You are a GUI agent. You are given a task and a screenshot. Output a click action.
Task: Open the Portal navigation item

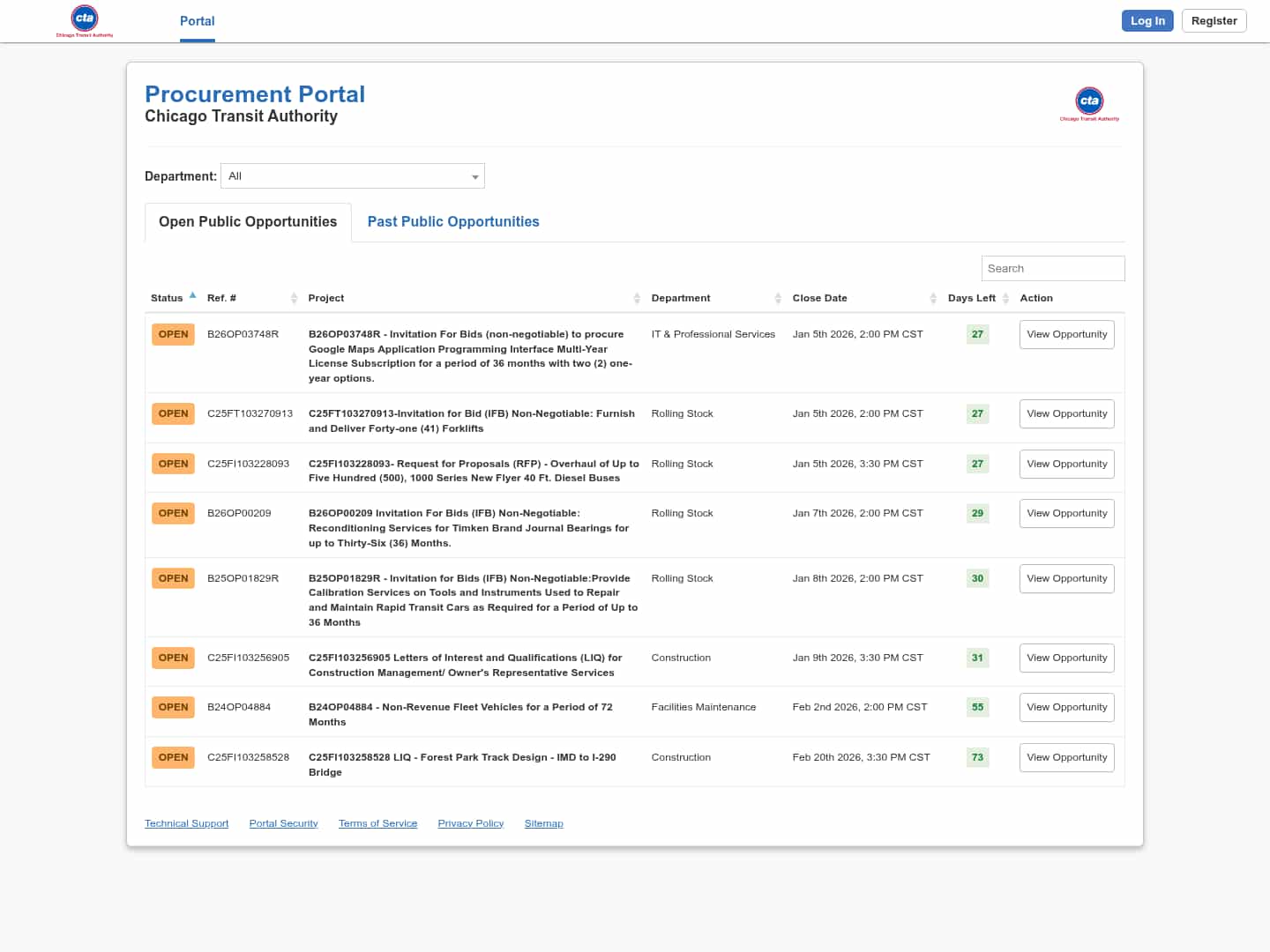coord(198,21)
